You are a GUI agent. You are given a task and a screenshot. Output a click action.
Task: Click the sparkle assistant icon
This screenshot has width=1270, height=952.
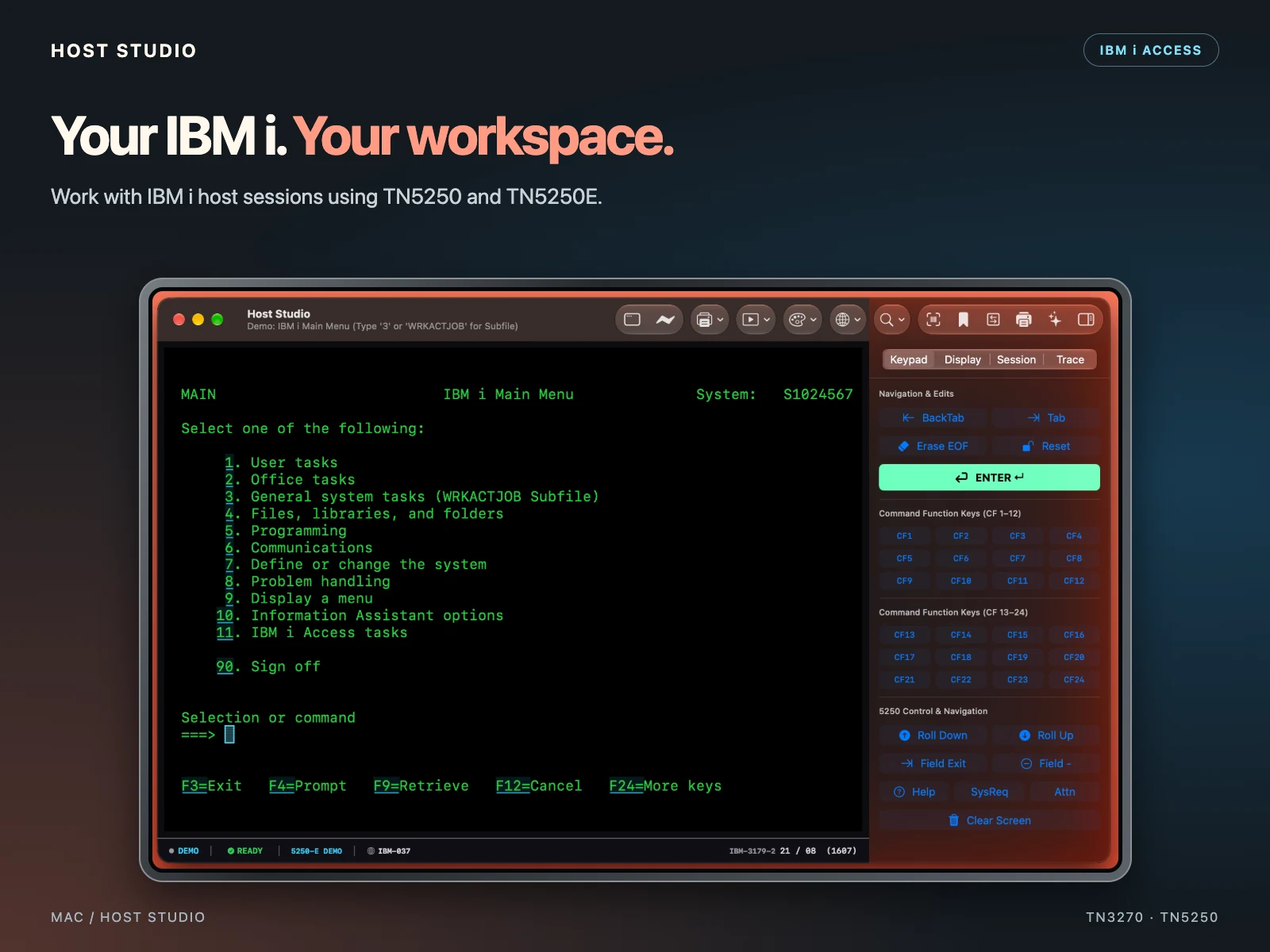[x=1055, y=320]
